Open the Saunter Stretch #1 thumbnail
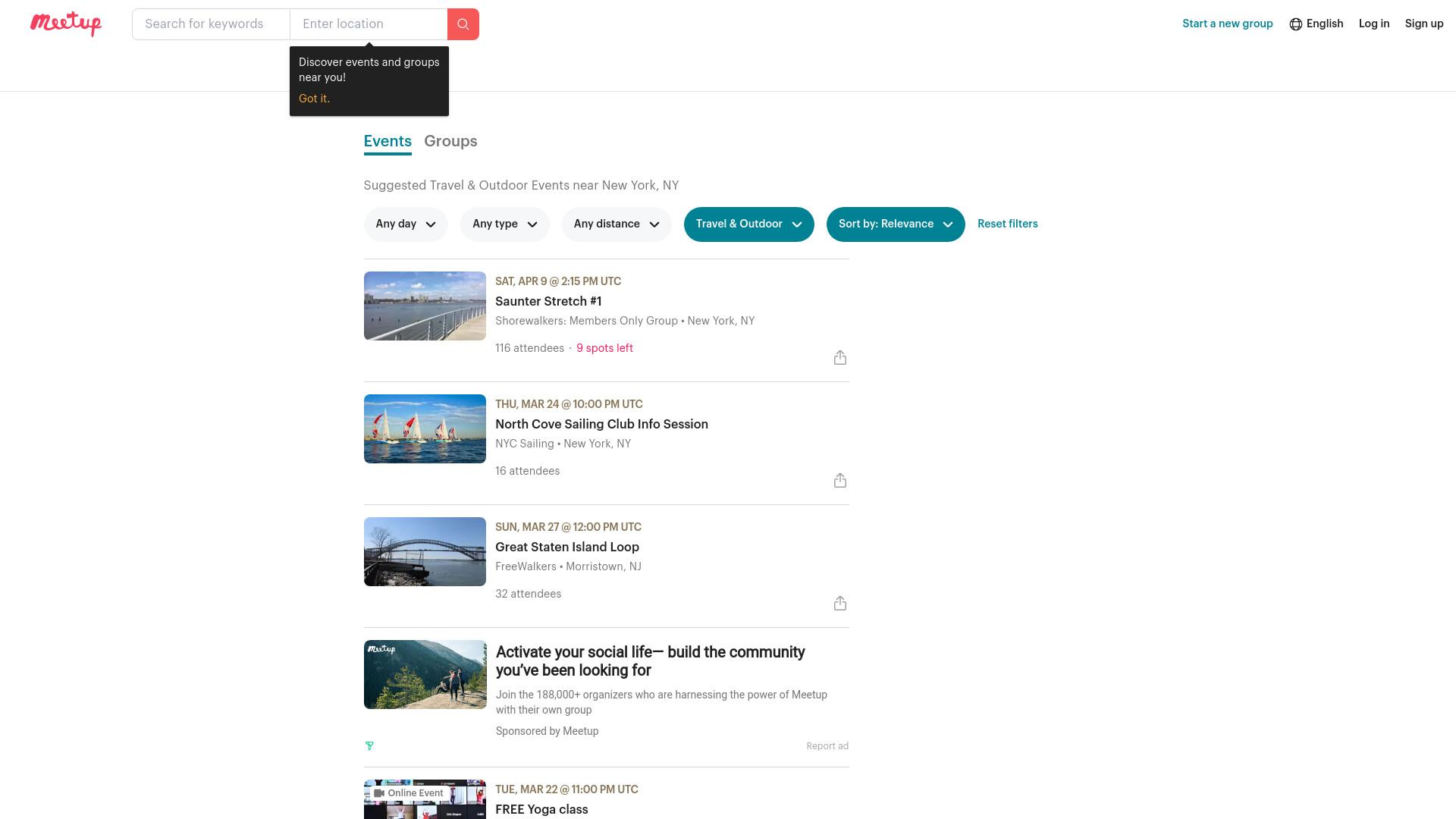Image resolution: width=1456 pixels, height=819 pixels. (425, 306)
